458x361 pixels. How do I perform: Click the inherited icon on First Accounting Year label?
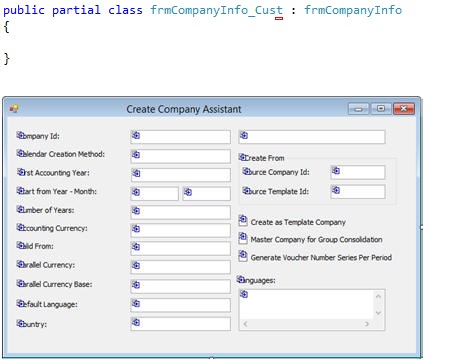coord(21,172)
